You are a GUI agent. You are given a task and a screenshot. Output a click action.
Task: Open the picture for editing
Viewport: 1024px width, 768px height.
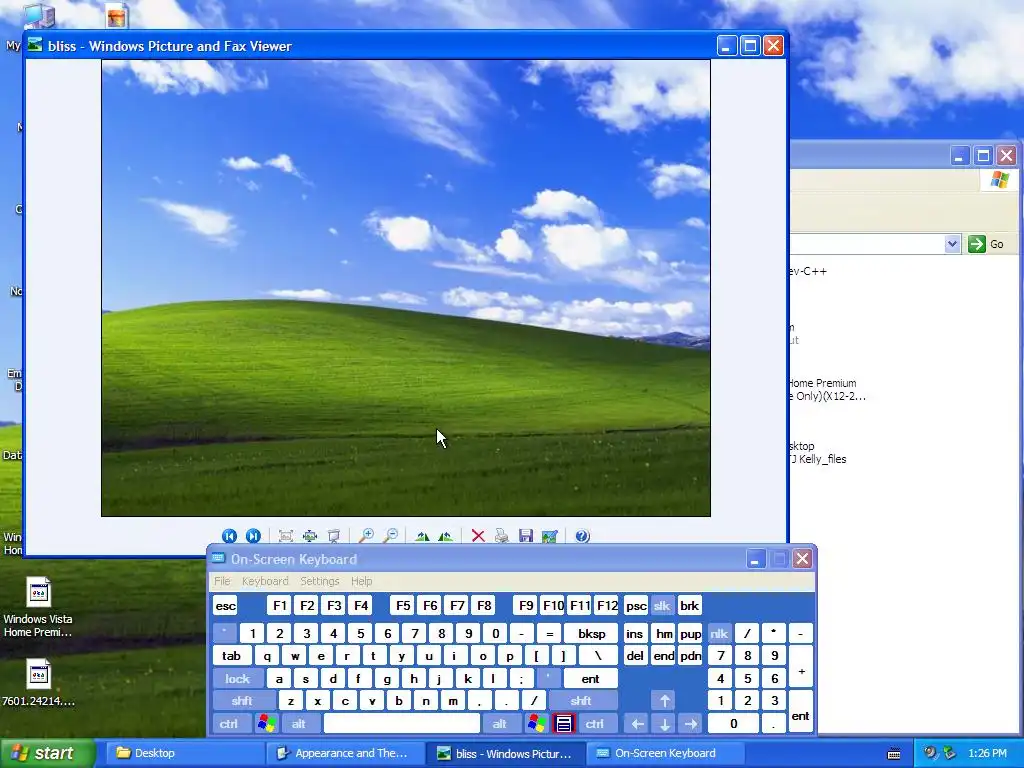(550, 536)
